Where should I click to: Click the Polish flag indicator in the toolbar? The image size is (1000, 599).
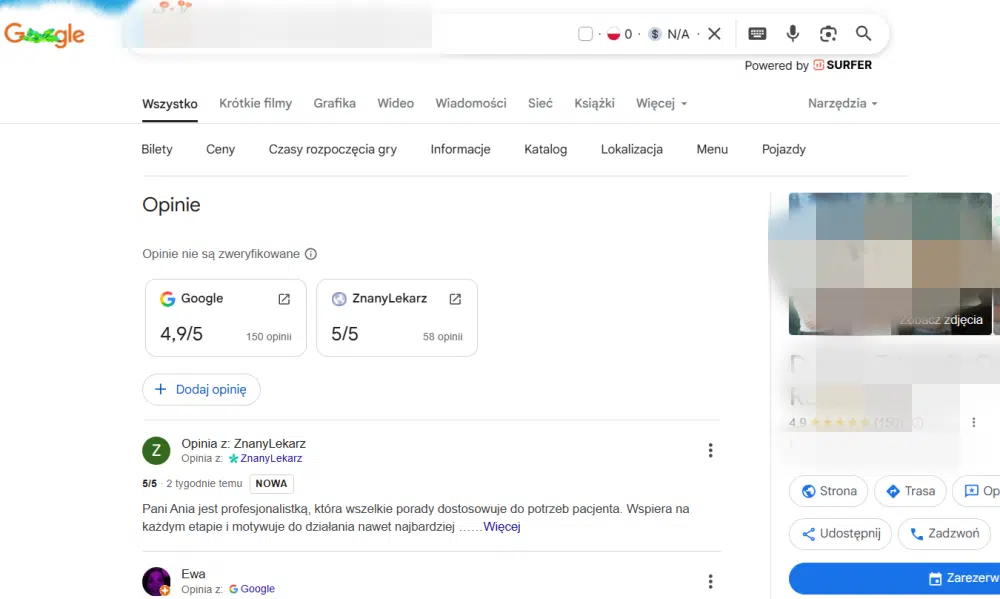tap(613, 33)
